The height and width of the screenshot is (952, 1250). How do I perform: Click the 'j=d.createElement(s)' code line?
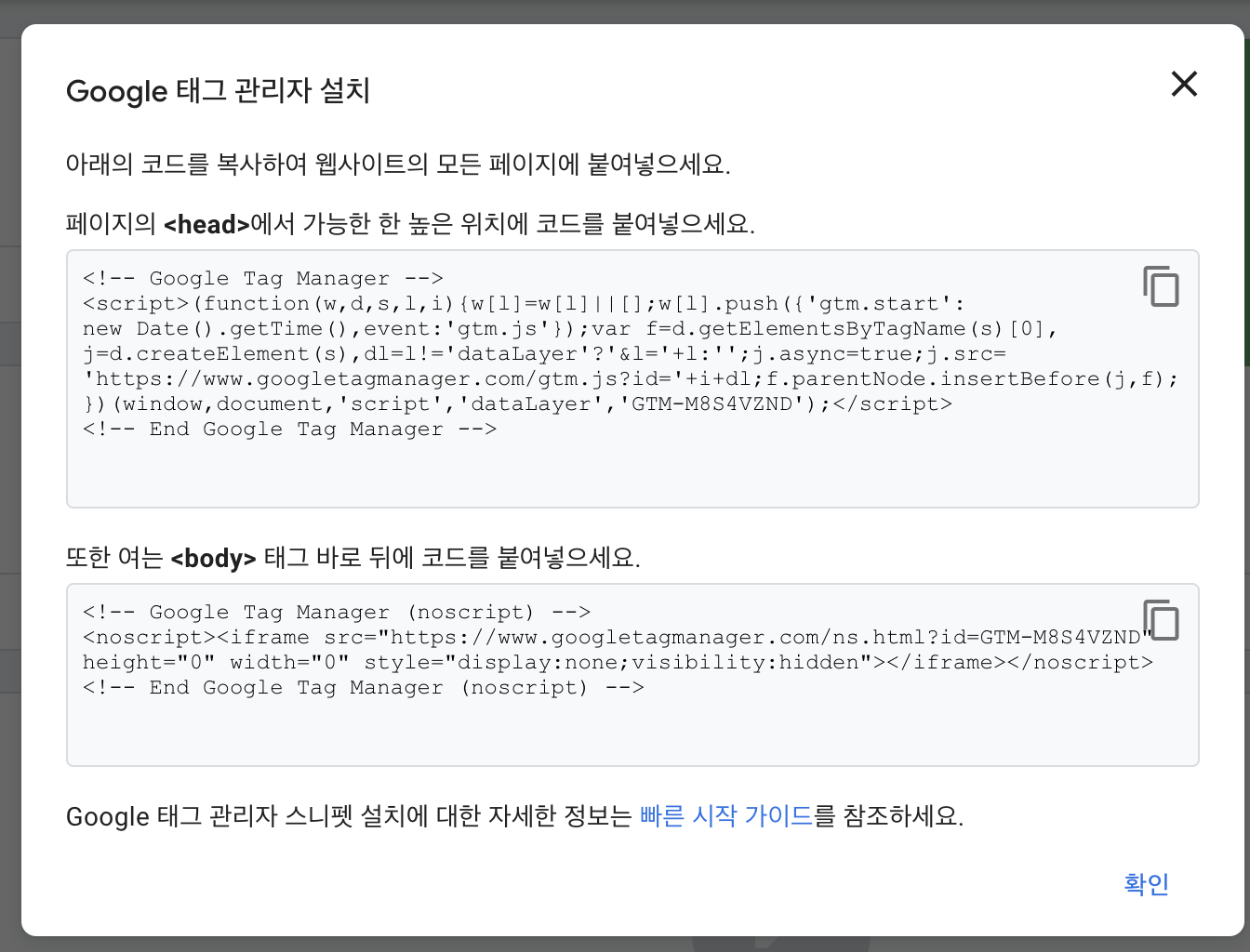545,354
